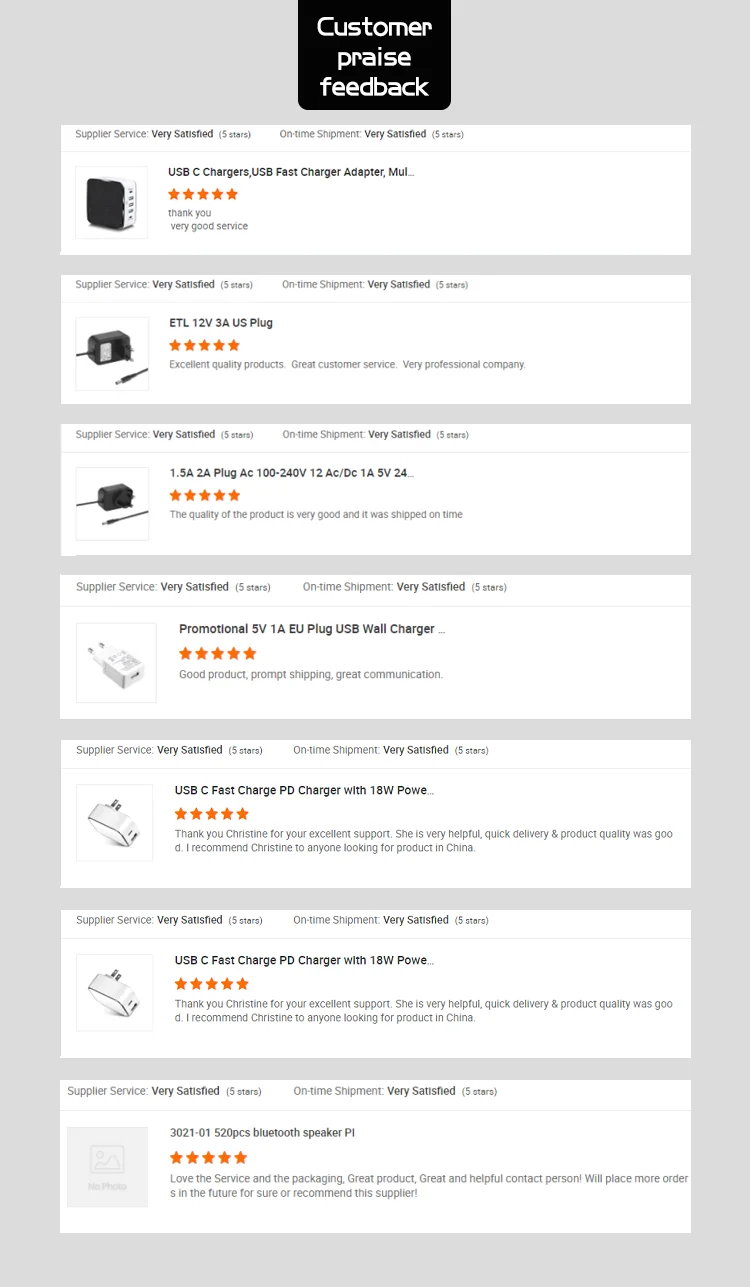Open the first USB C Fast Charge PD Charger title
Image resolution: width=750 pixels, height=1287 pixels.
pyautogui.click(x=304, y=790)
